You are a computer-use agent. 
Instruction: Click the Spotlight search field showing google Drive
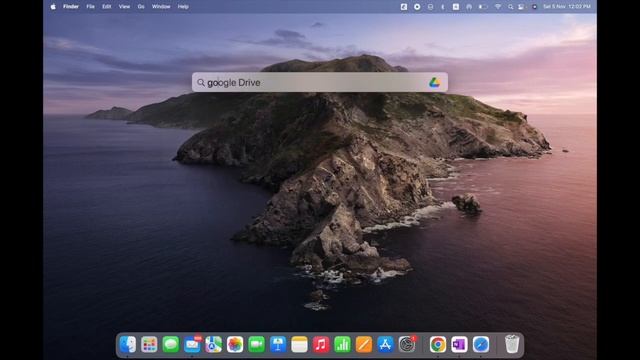[320, 82]
